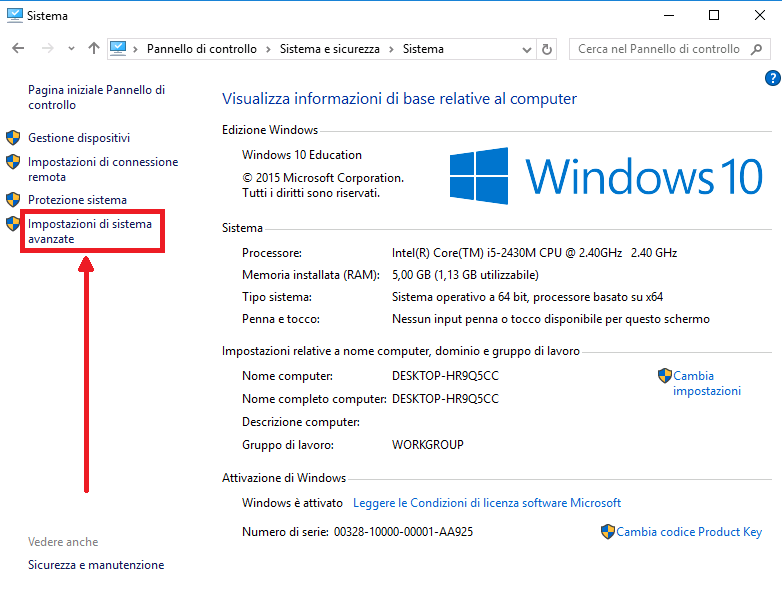
Task: Click shield icon beside Impostazioni di sistema avanzate
Action: (x=13, y=223)
